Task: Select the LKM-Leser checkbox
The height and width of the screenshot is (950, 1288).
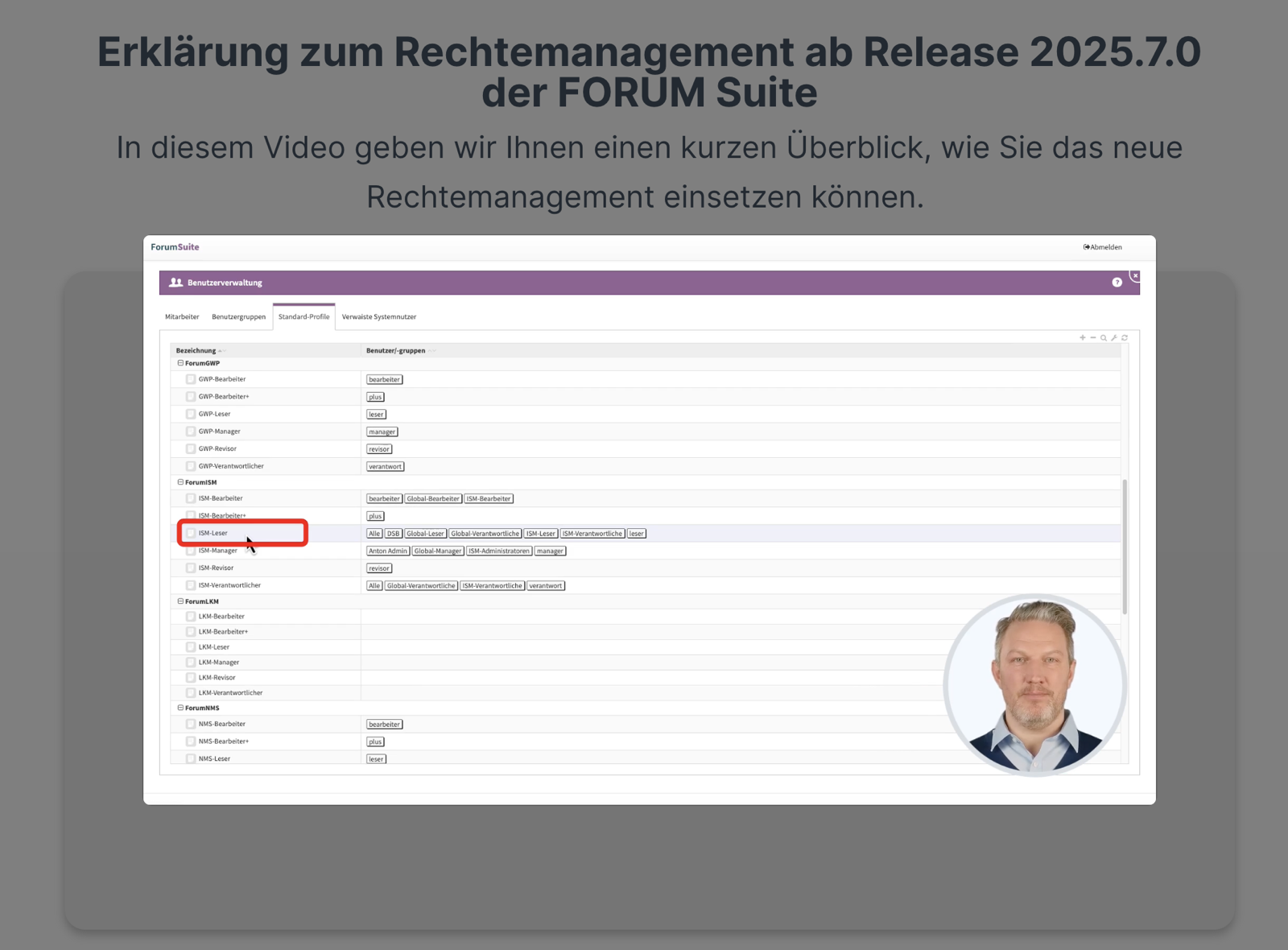Action: click(191, 647)
